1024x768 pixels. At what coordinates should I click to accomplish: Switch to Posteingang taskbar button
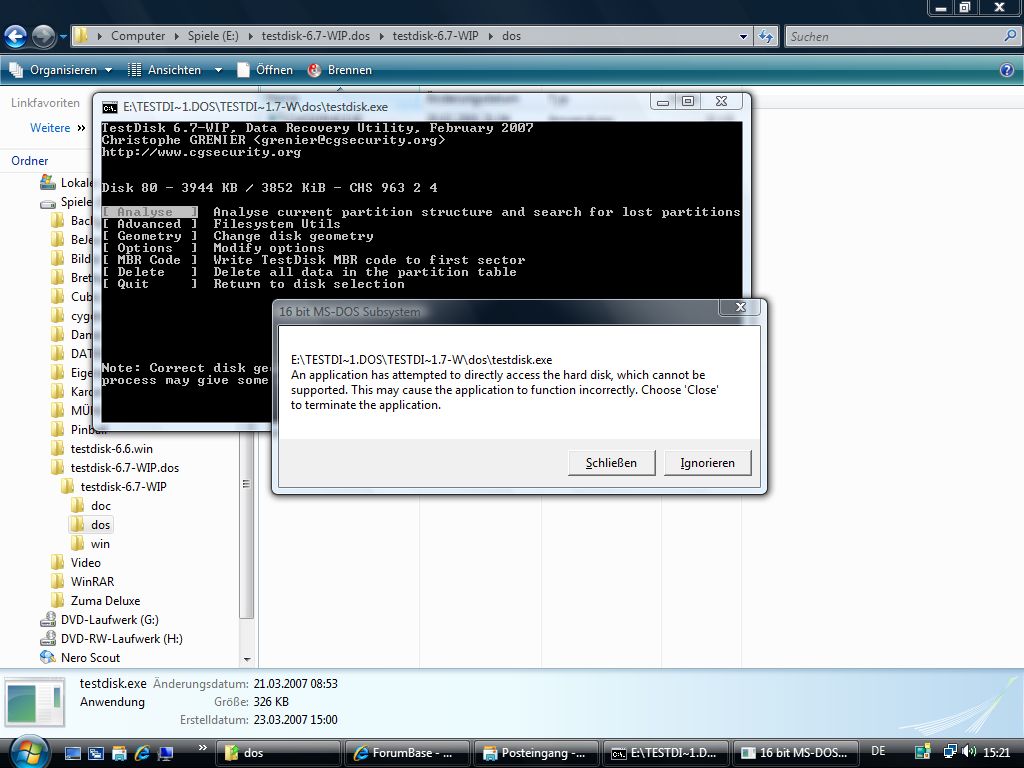tap(537, 753)
